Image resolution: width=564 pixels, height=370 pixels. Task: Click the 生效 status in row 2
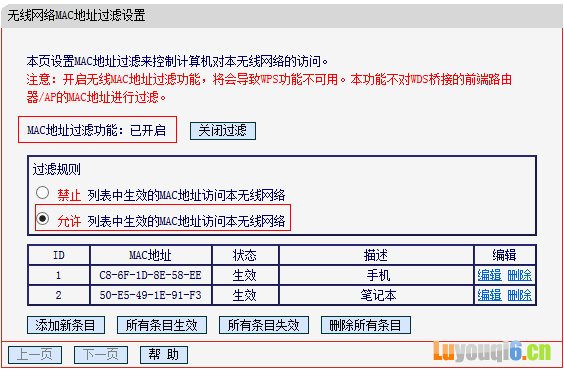pos(245,296)
